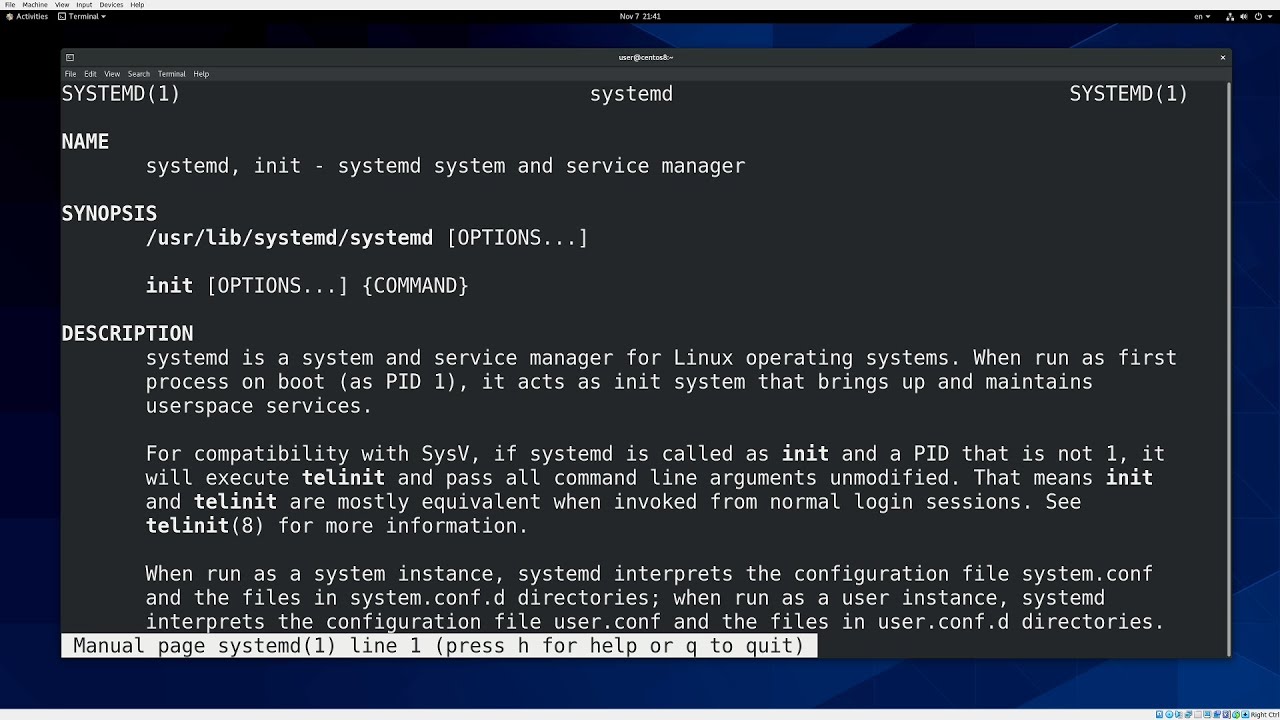Click the DESCRIPTION section heading
This screenshot has height=720, width=1280.
(127, 334)
